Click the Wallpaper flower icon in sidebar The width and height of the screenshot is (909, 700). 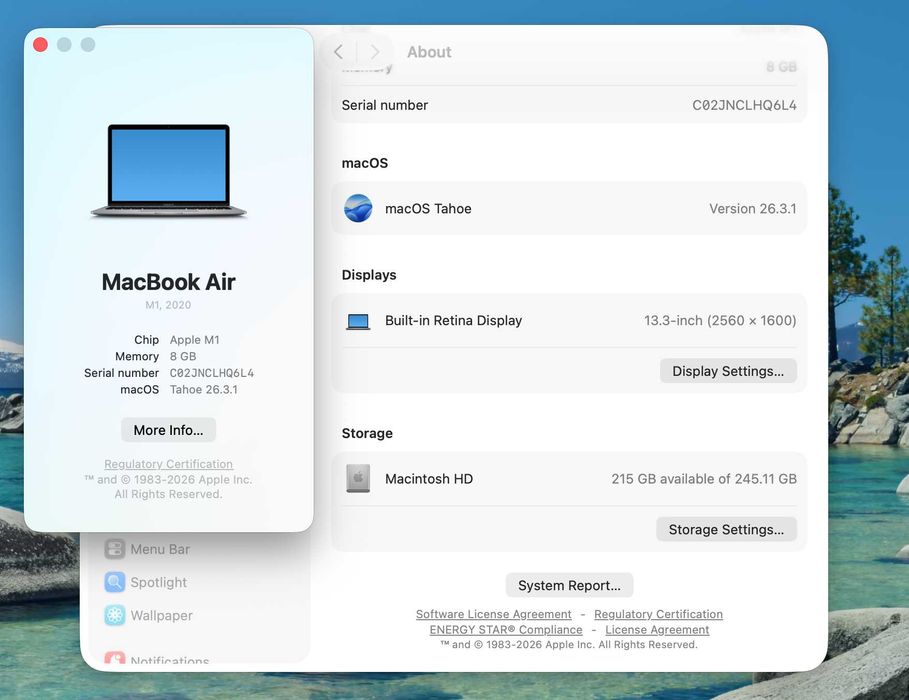(115, 615)
